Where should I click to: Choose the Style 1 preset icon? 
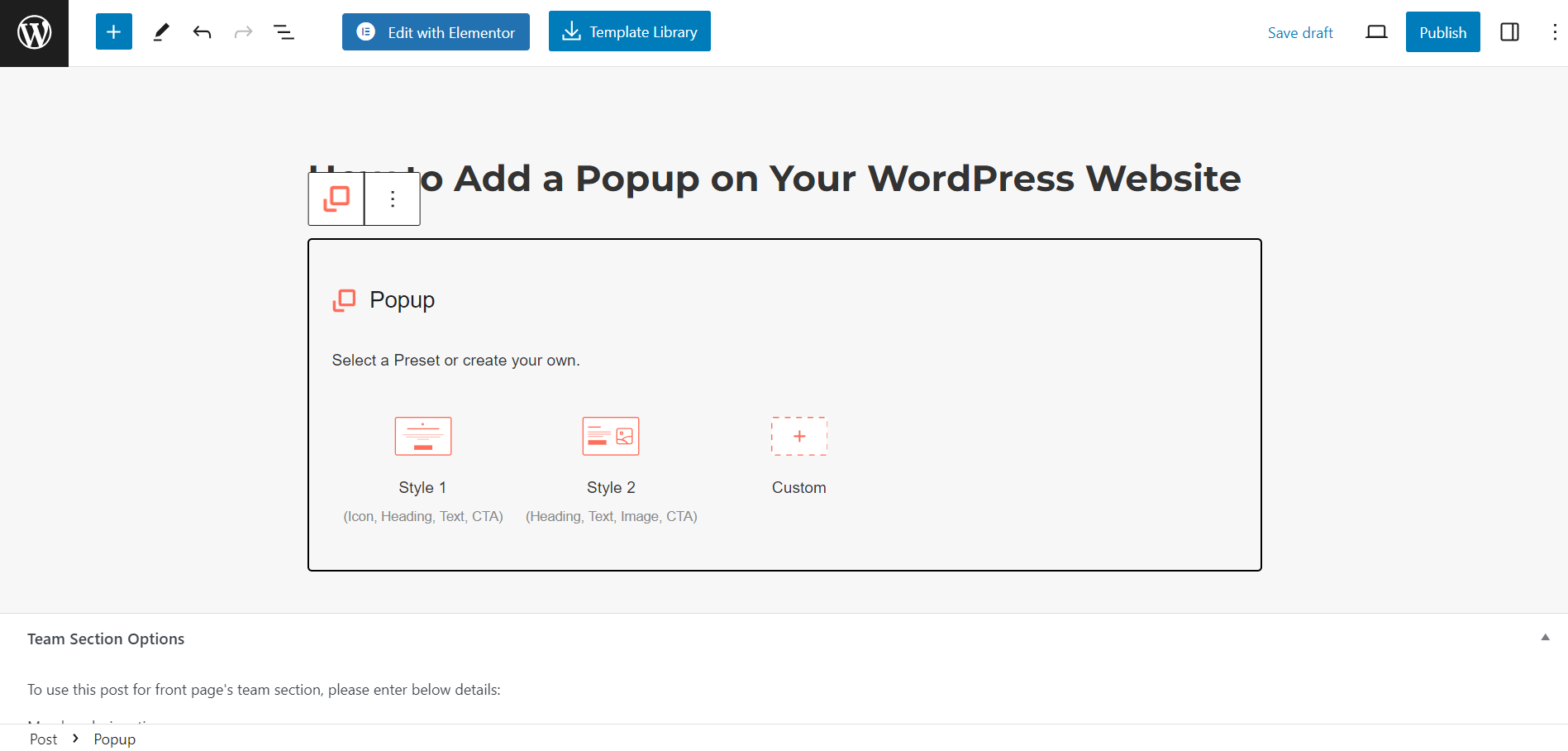(423, 436)
